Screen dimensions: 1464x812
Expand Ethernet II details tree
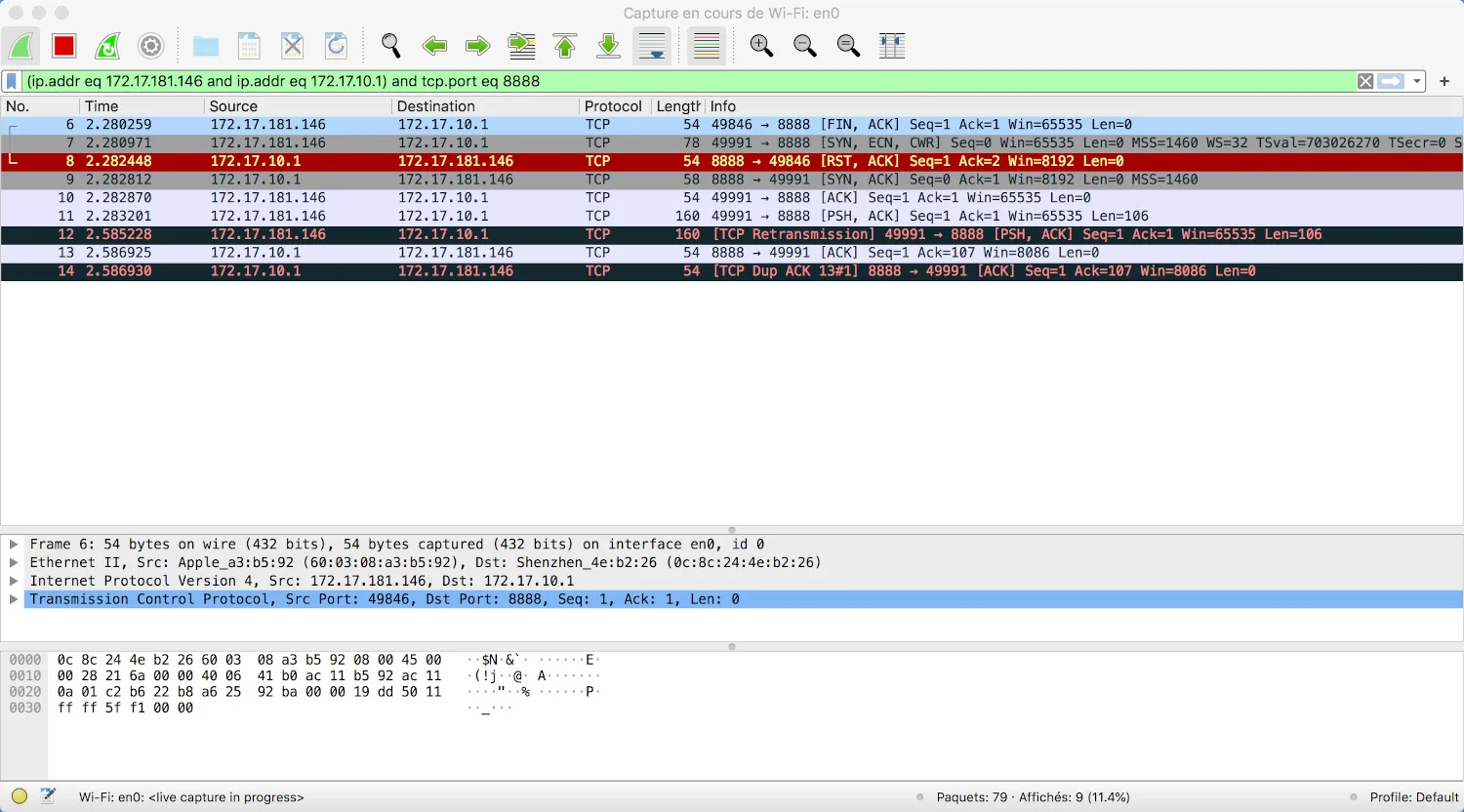pos(14,562)
